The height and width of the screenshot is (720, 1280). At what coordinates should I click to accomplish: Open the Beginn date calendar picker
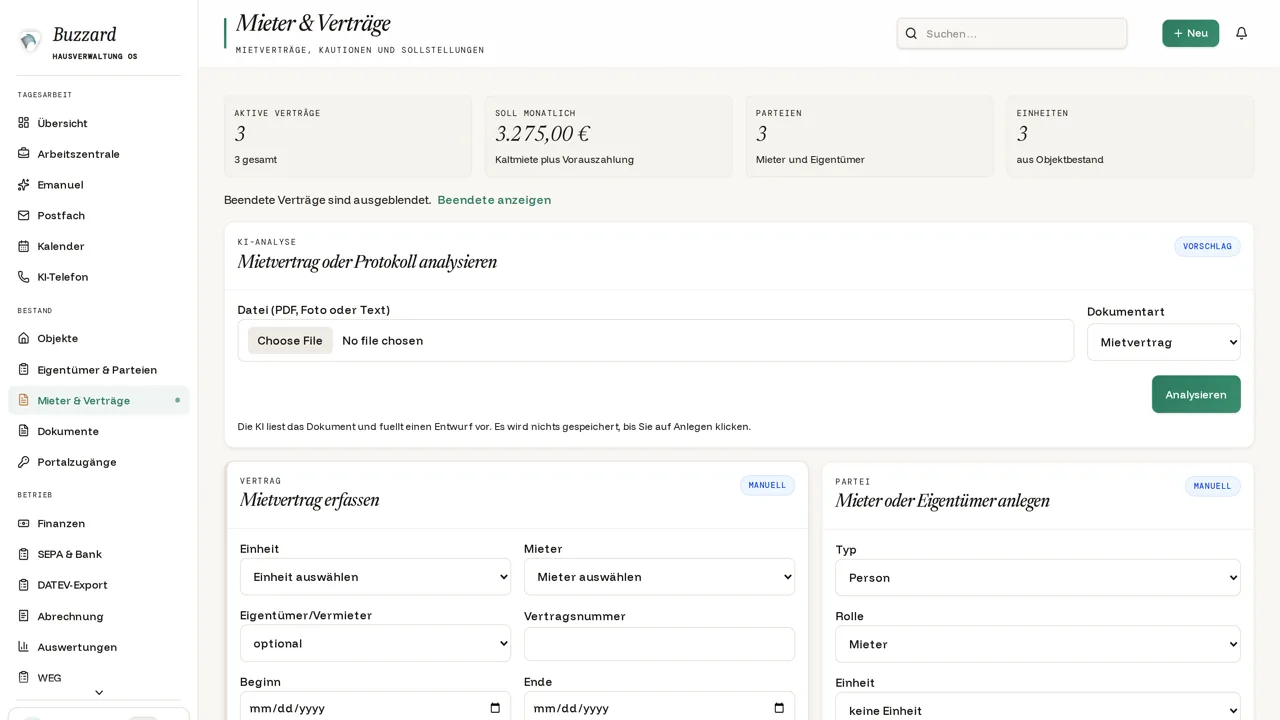pos(495,708)
